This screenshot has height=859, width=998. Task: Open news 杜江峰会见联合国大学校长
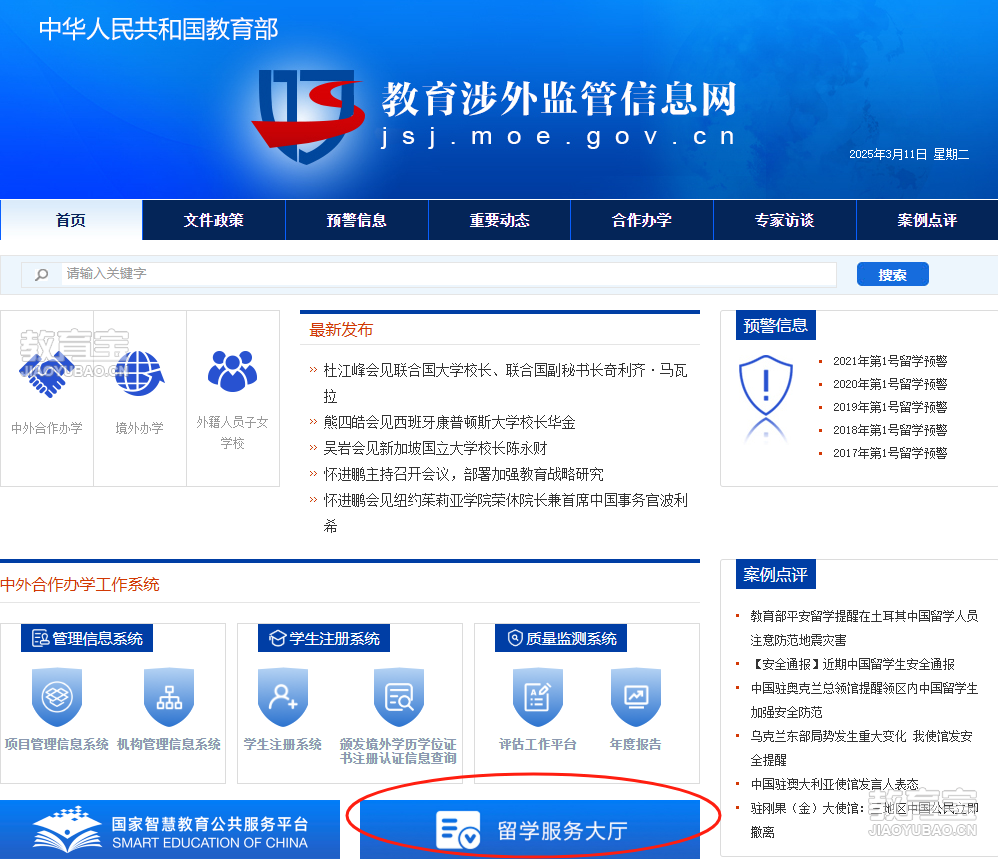click(x=505, y=383)
